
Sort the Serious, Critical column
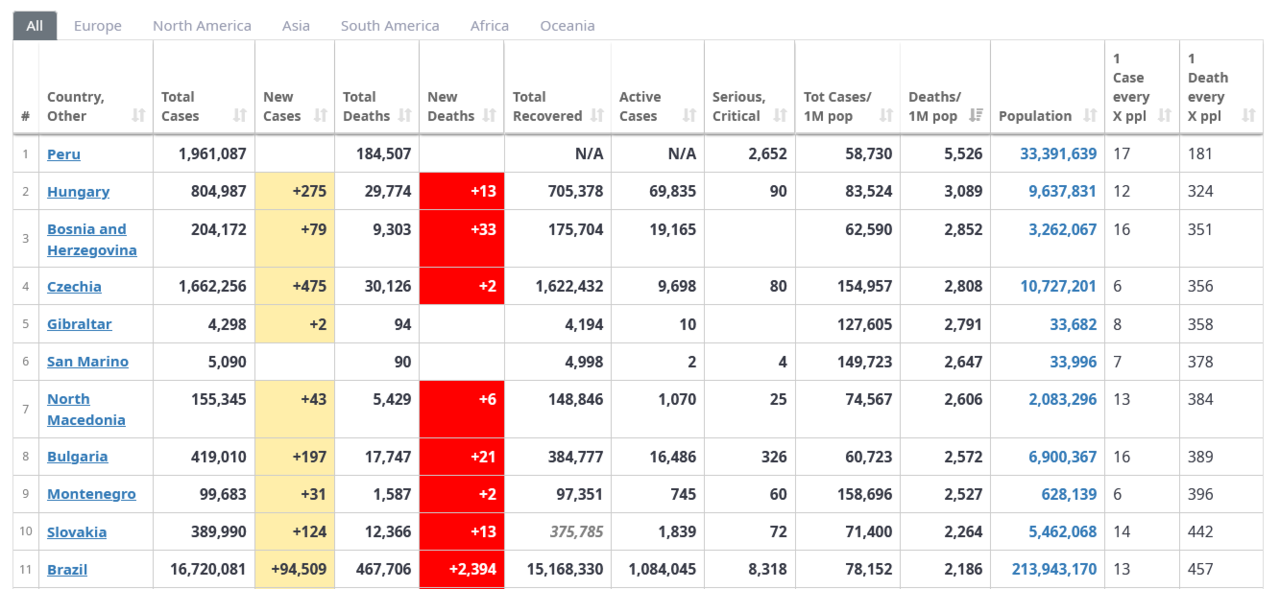pyautogui.click(x=778, y=115)
